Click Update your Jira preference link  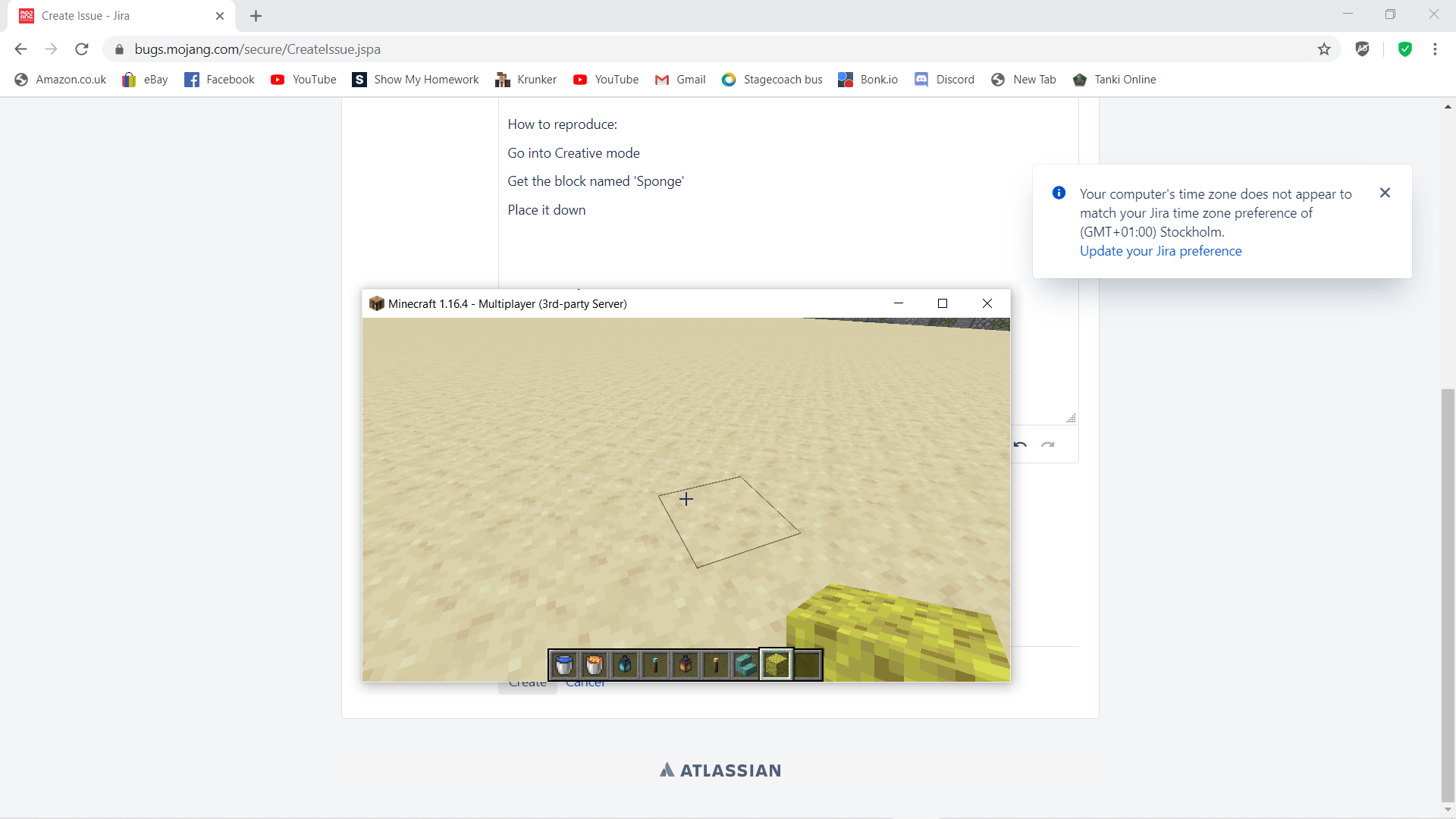coord(1160,251)
